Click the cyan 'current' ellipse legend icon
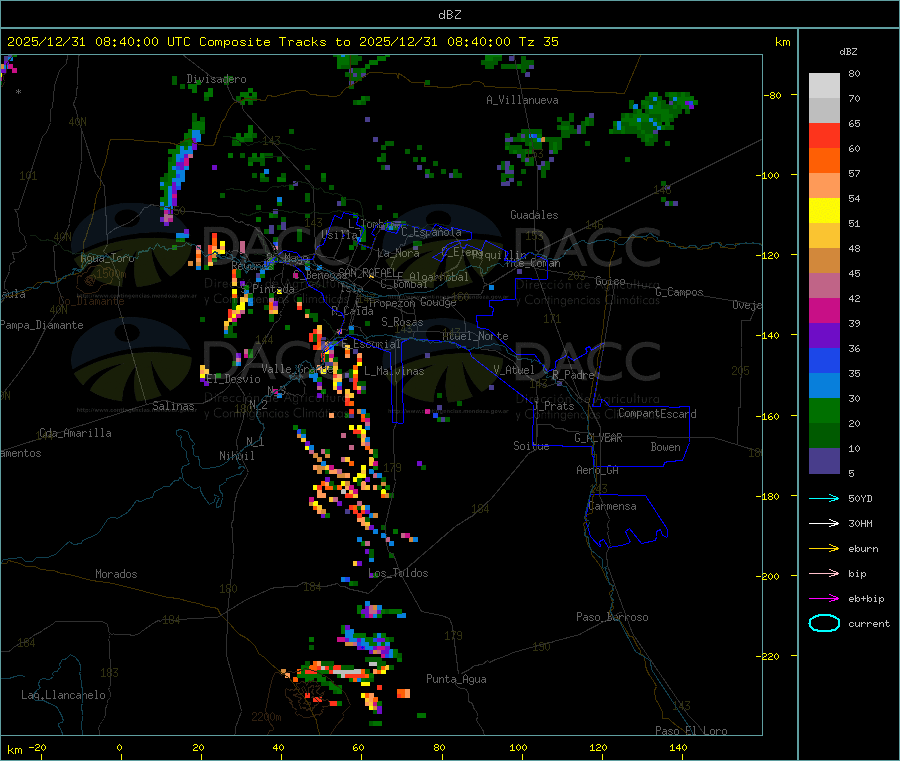900x761 pixels. pos(824,623)
